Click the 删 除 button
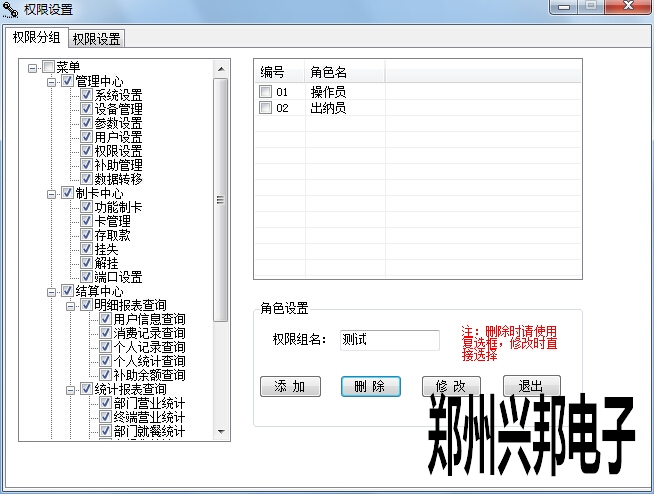The height and width of the screenshot is (494, 654). coord(371,386)
